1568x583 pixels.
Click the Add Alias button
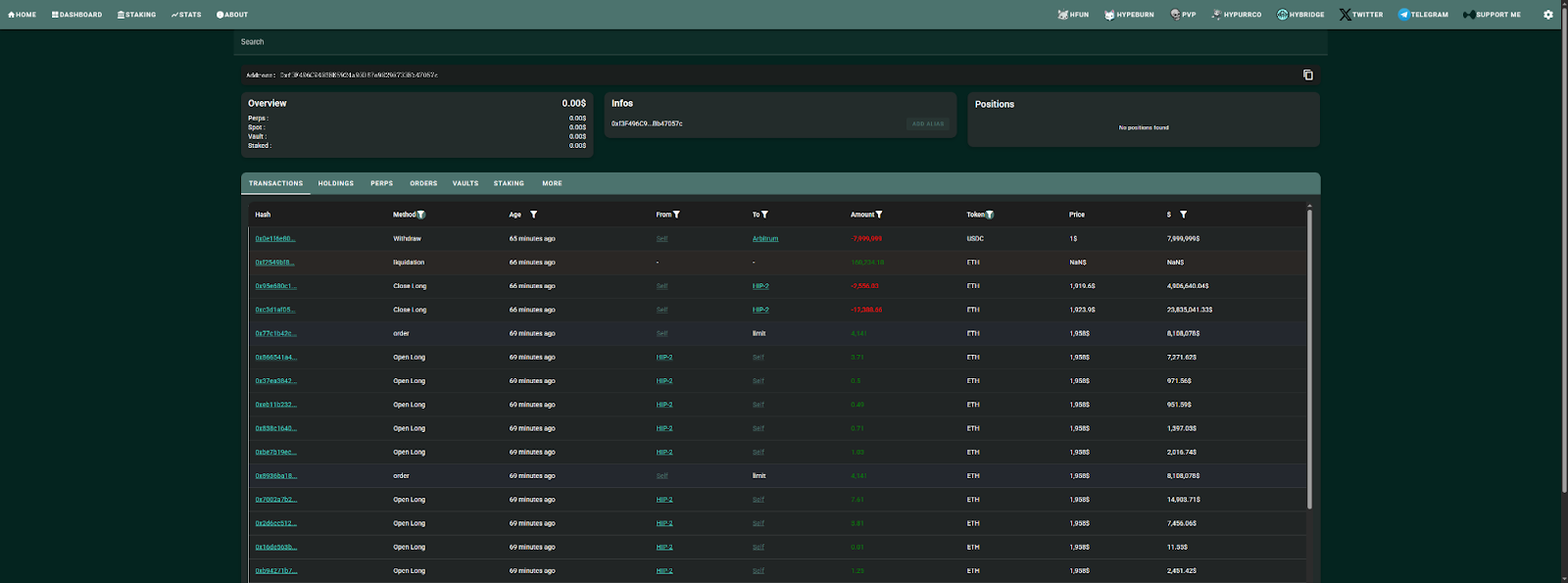pos(927,123)
